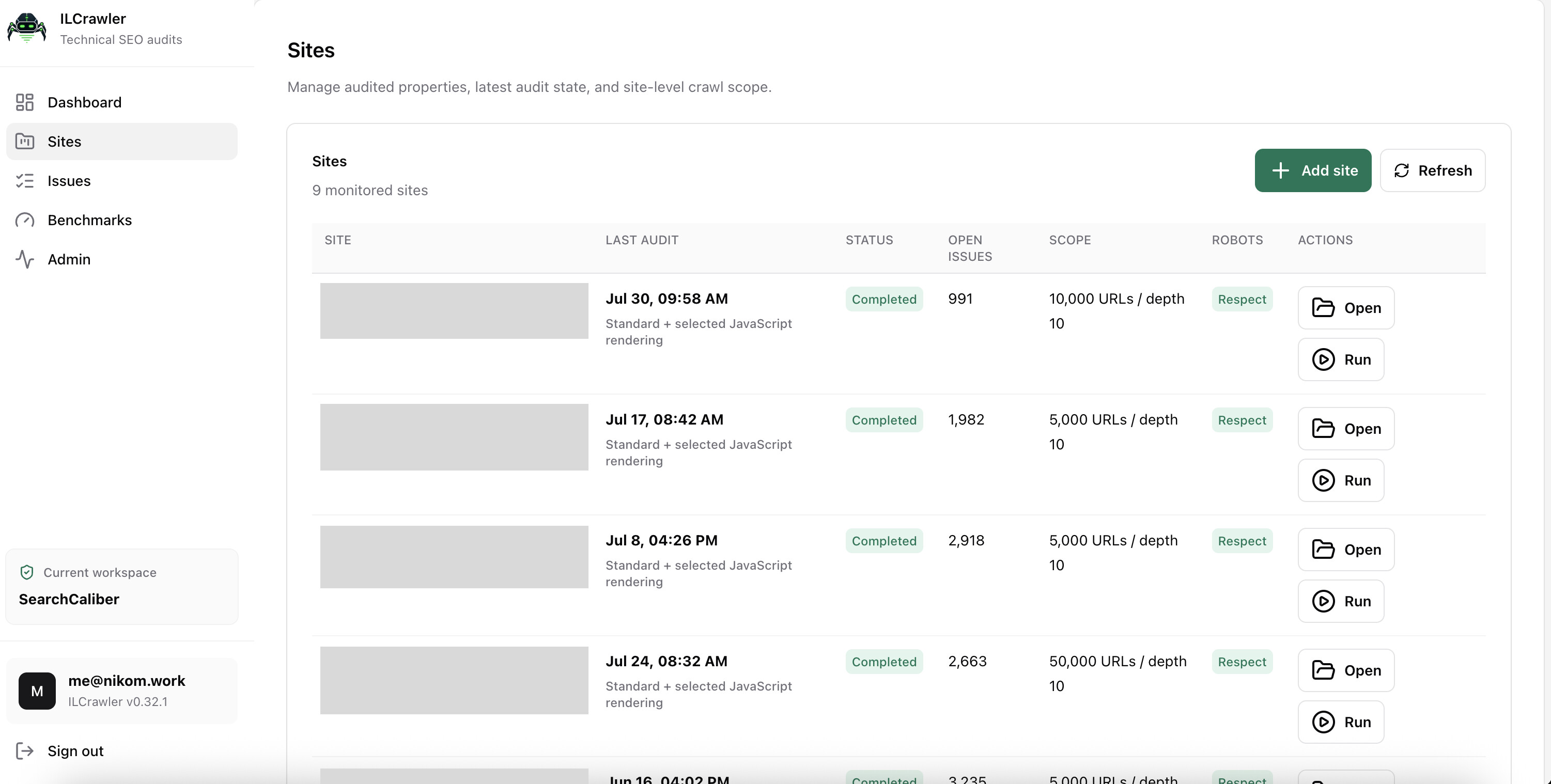This screenshot has height=784, width=1551.
Task: Go to the Issues section
Action: click(121, 181)
